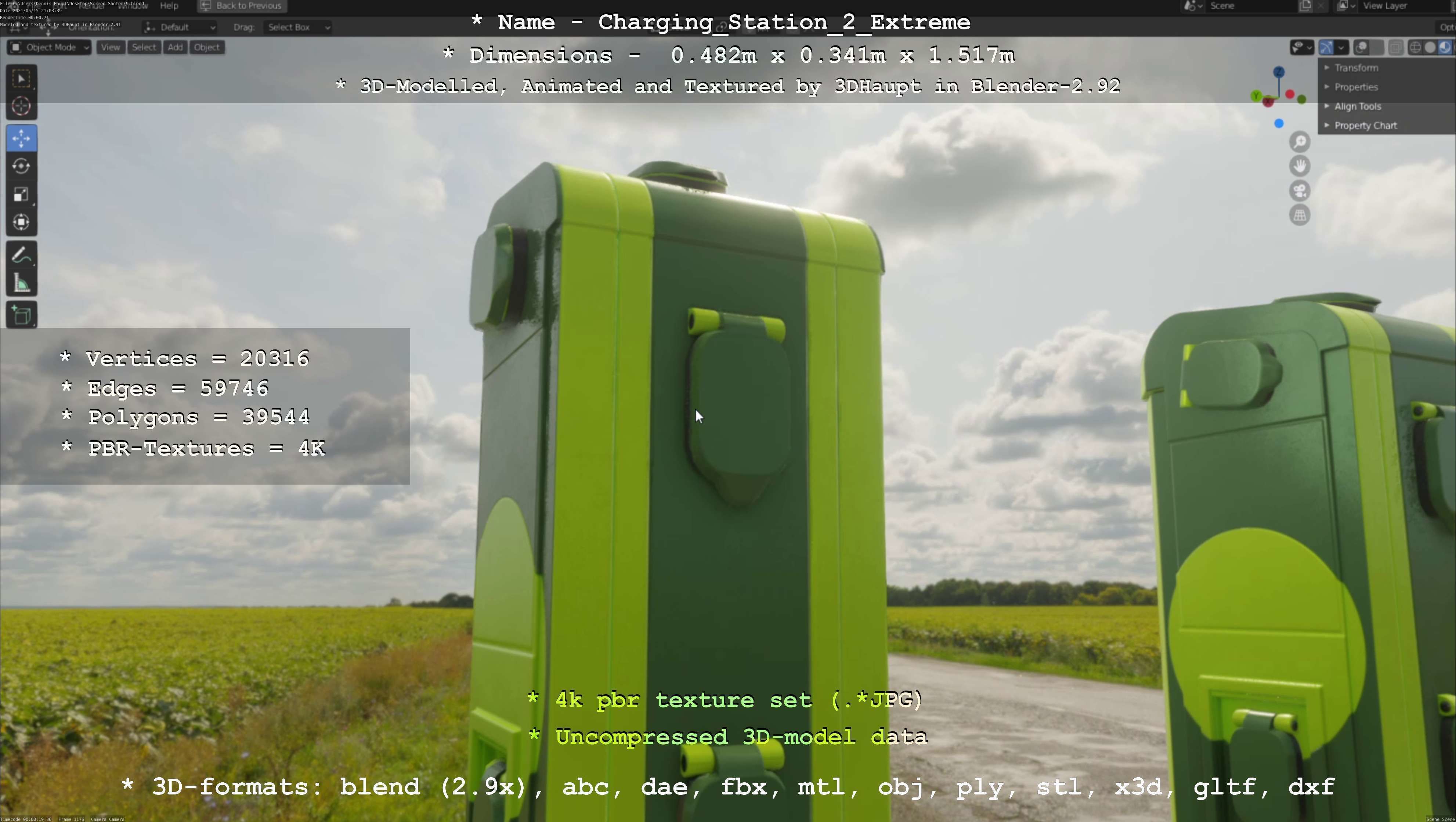The image size is (1456, 822).
Task: Activate the 3D Cursor tool
Action: (21, 106)
